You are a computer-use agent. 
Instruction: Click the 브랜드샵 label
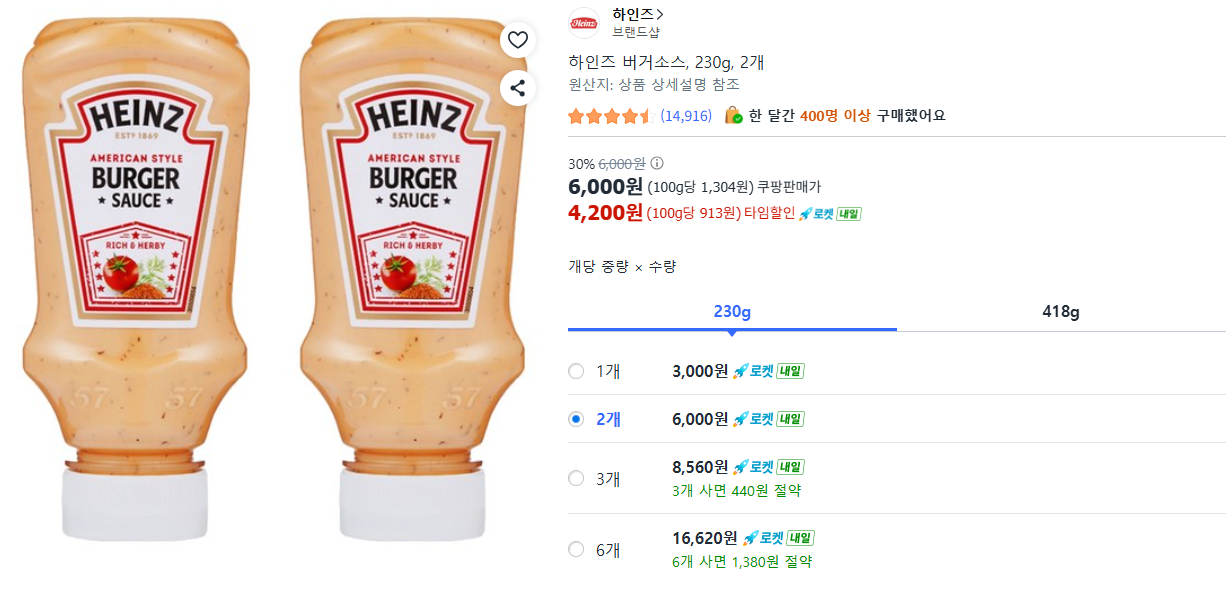coord(636,32)
